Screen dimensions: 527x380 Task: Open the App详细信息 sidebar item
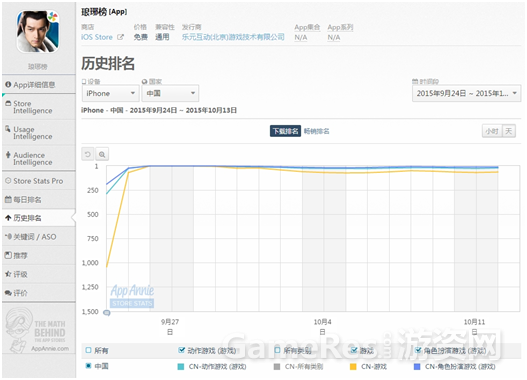(38, 85)
